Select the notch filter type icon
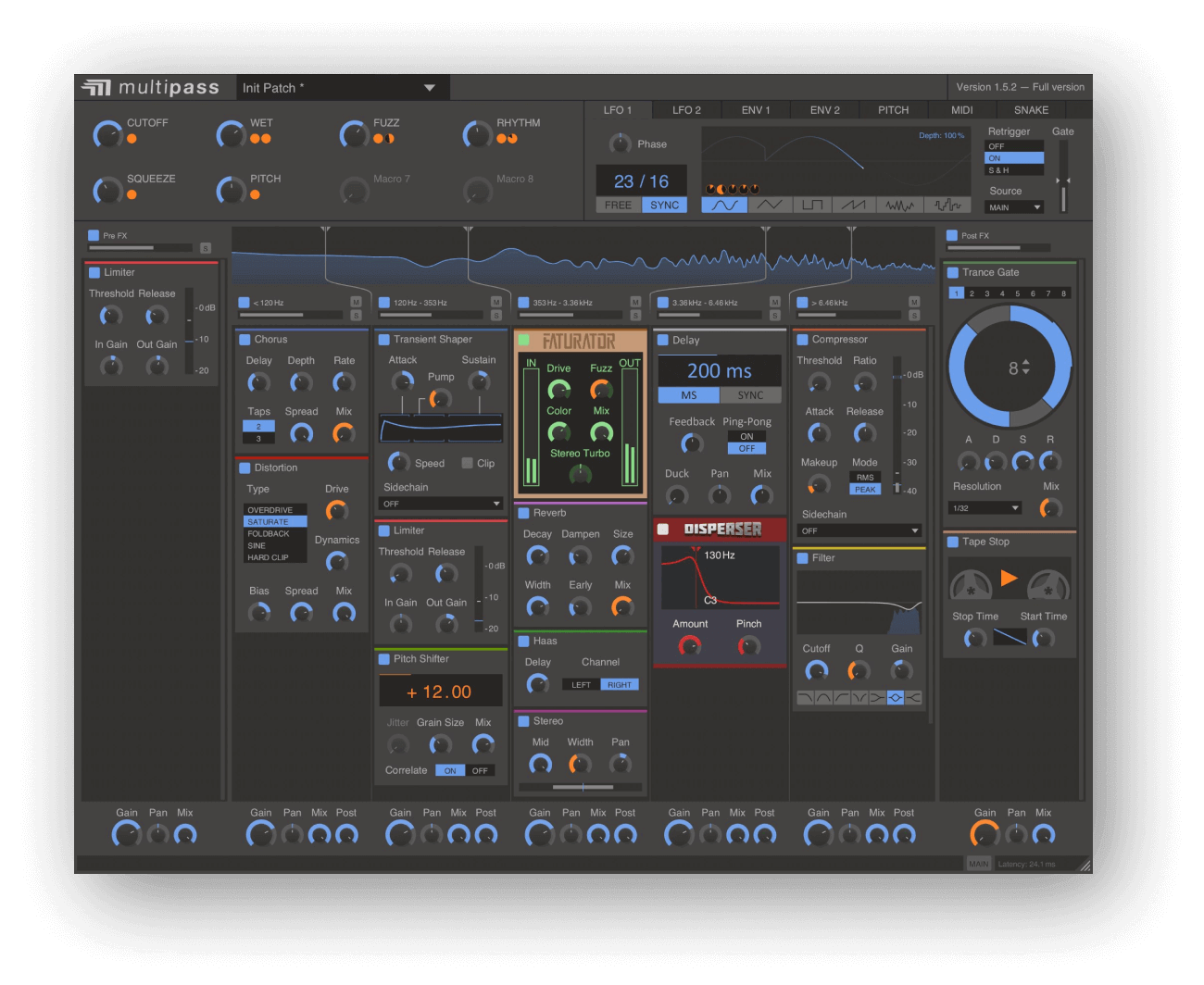 pos(859,698)
